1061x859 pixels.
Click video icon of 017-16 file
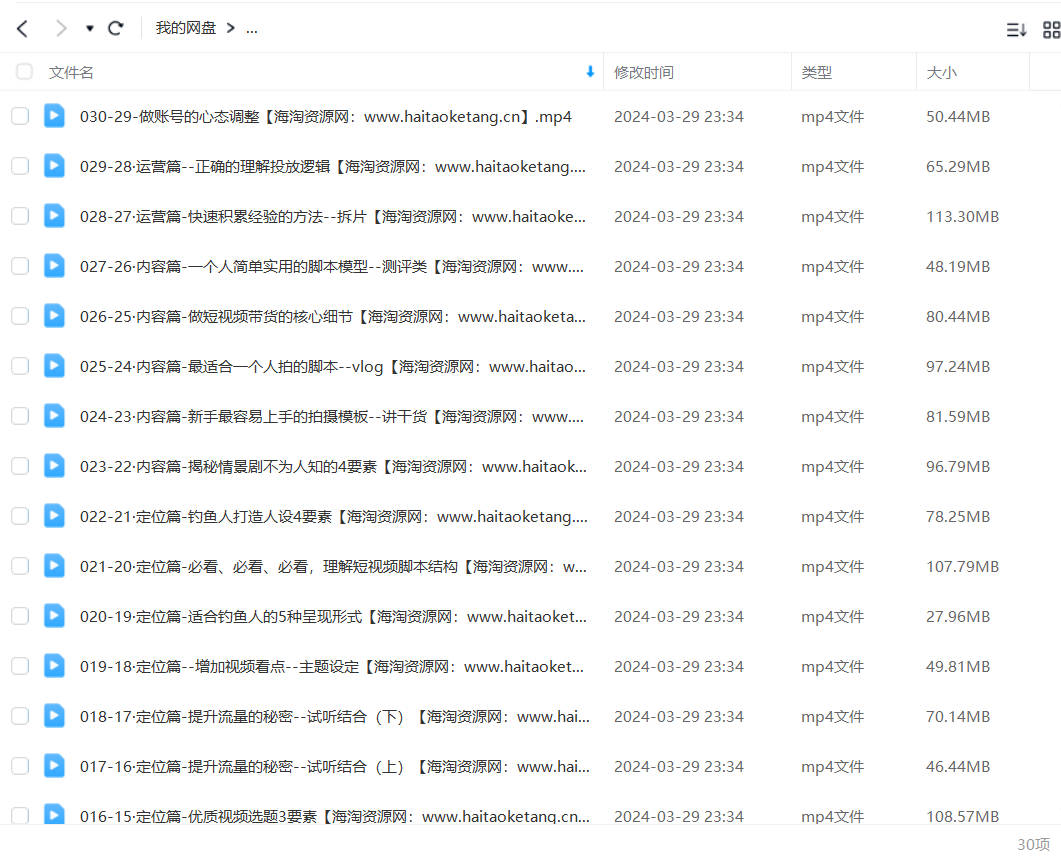[54, 766]
